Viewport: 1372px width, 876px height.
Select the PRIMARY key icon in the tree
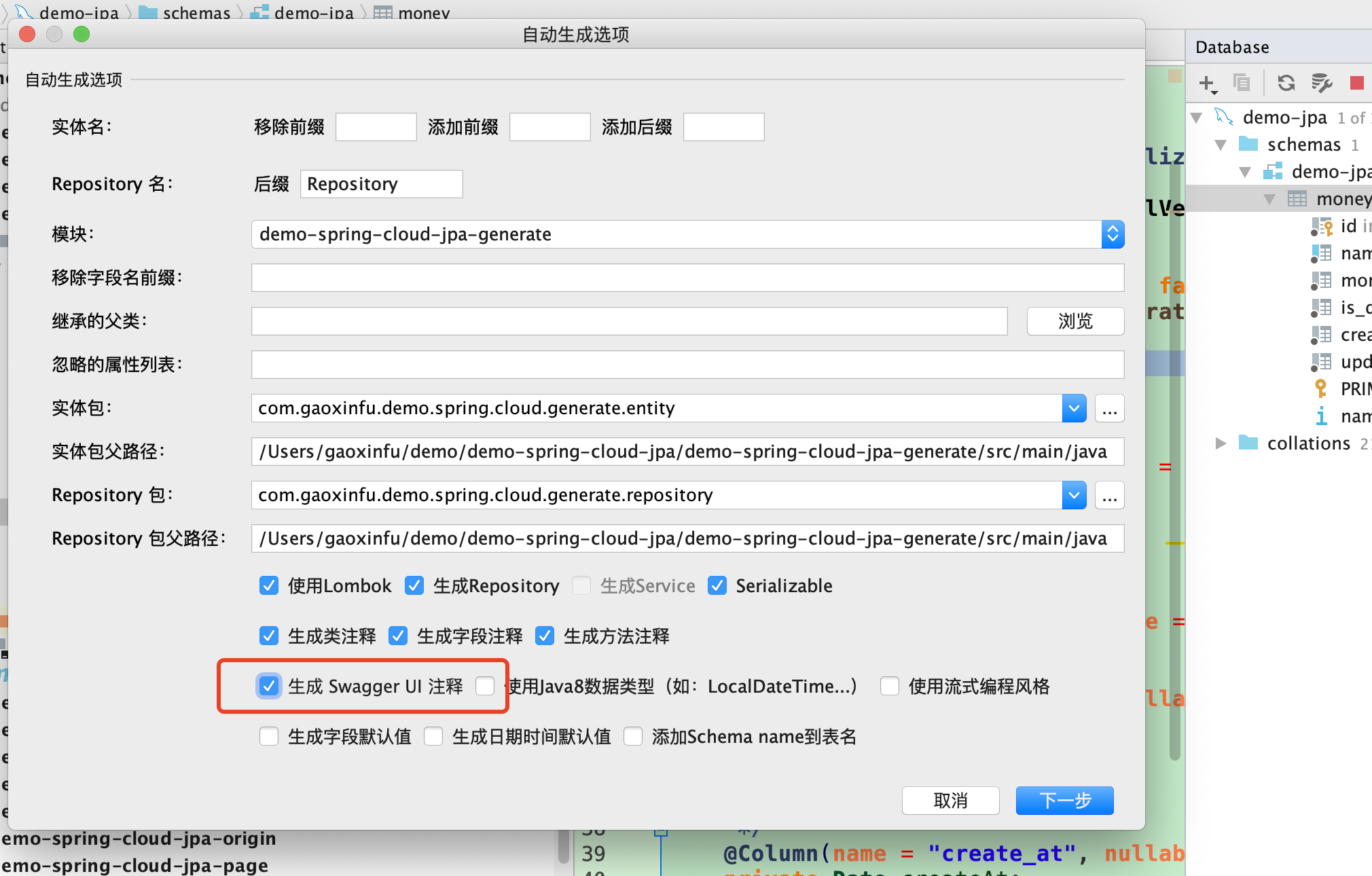coord(1321,388)
